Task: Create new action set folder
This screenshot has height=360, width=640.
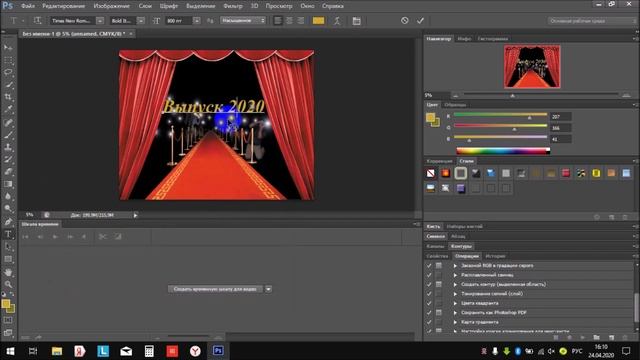Action: coord(597,337)
